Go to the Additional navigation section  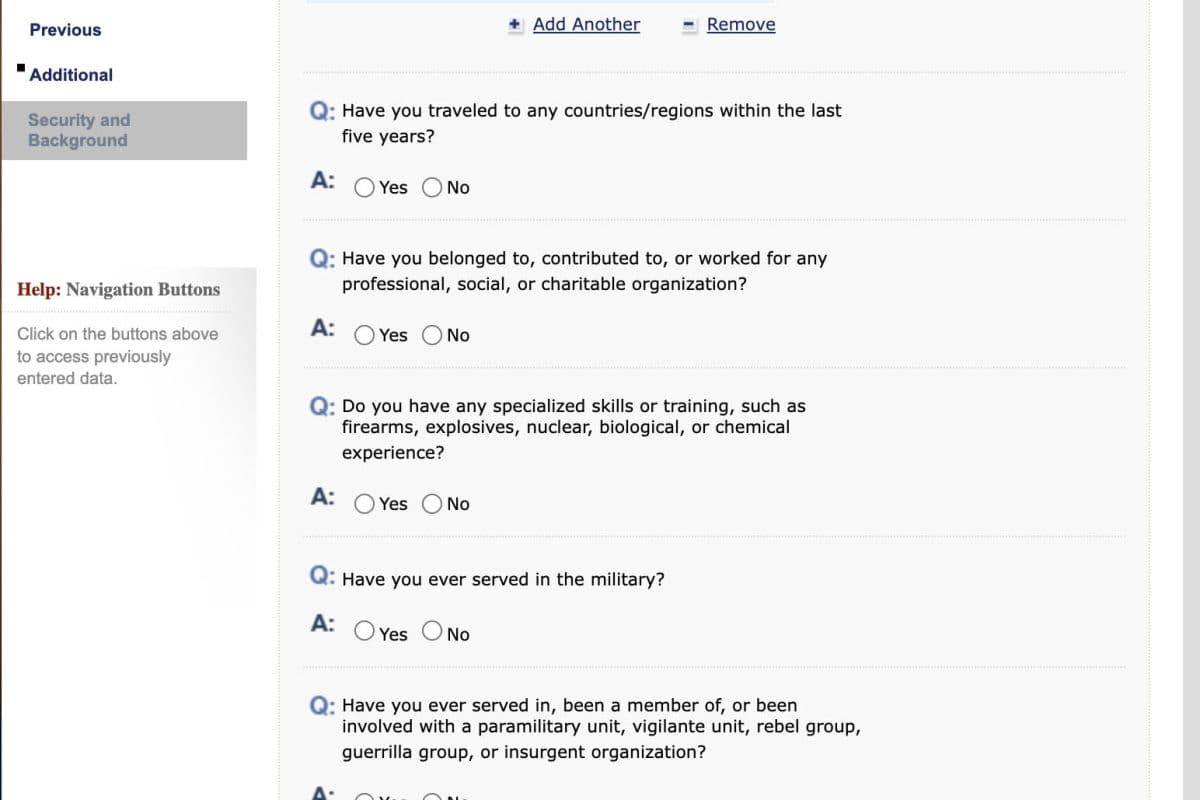[71, 75]
